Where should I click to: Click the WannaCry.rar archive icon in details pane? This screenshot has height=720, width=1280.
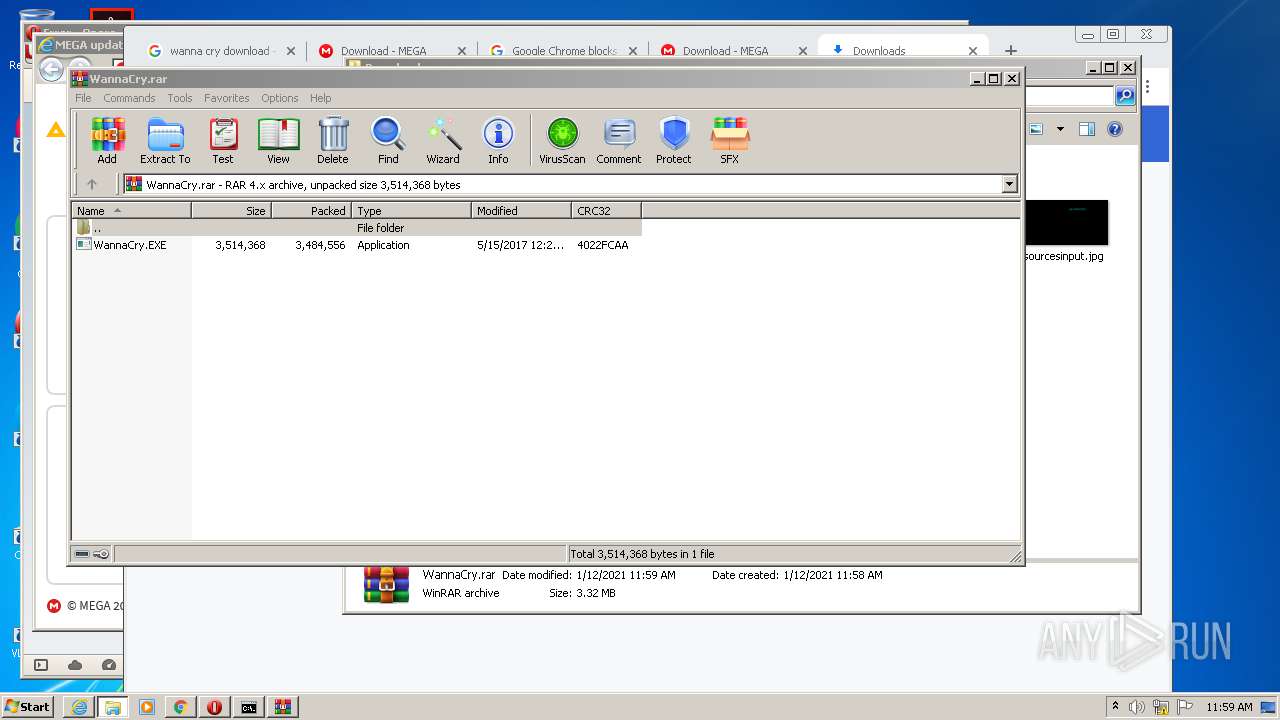(x=386, y=585)
